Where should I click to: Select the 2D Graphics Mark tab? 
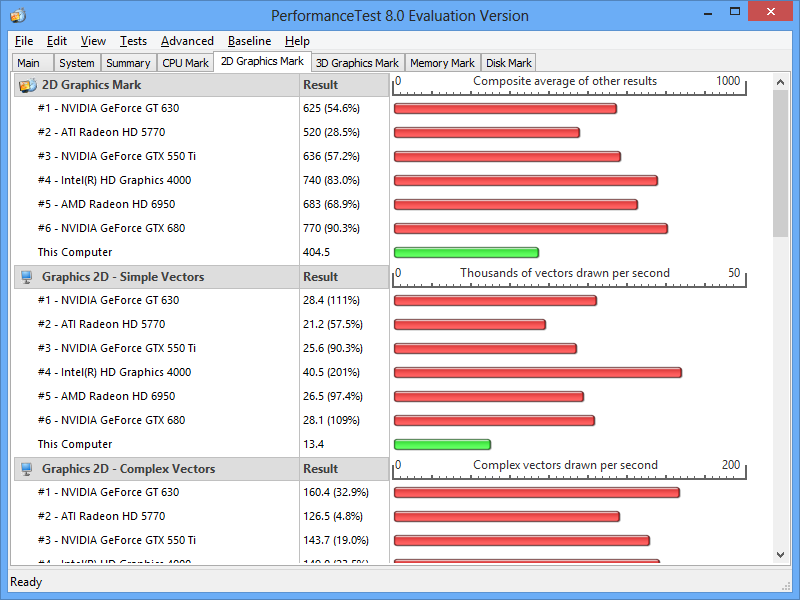262,61
